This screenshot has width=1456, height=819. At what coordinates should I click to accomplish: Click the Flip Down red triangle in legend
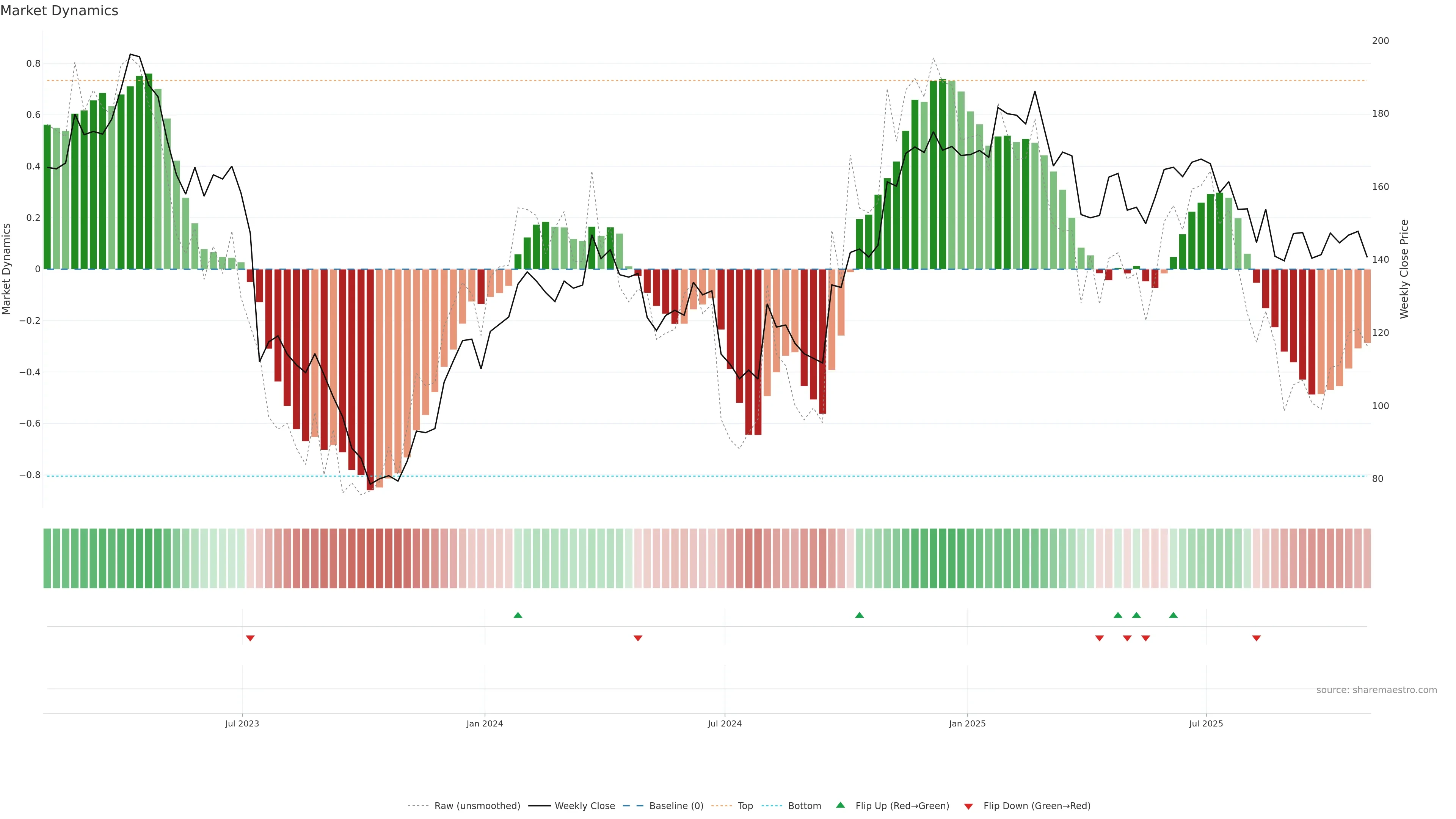(968, 806)
